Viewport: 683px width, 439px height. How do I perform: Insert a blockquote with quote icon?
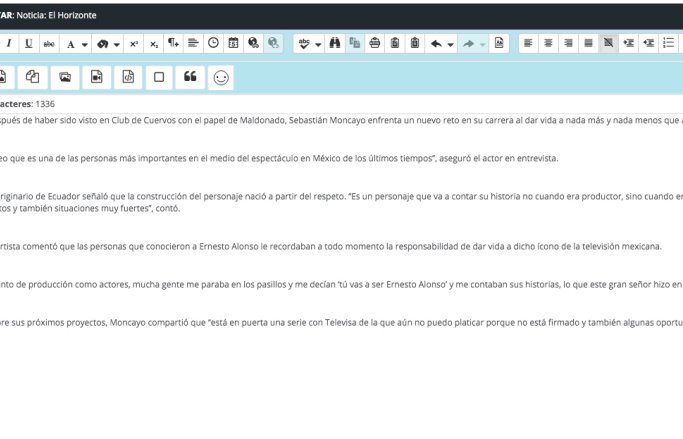[190, 77]
